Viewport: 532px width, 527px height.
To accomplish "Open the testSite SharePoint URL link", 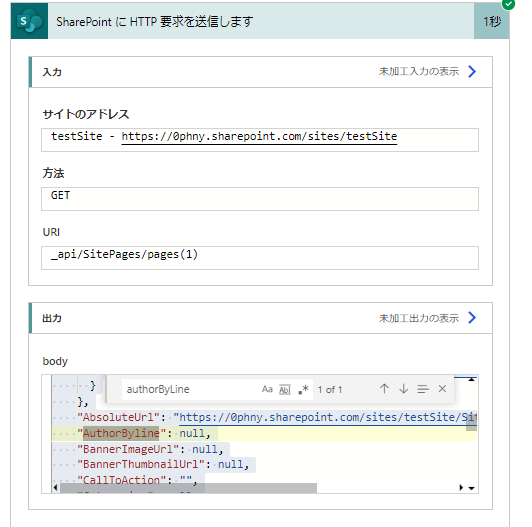I will point(259,136).
